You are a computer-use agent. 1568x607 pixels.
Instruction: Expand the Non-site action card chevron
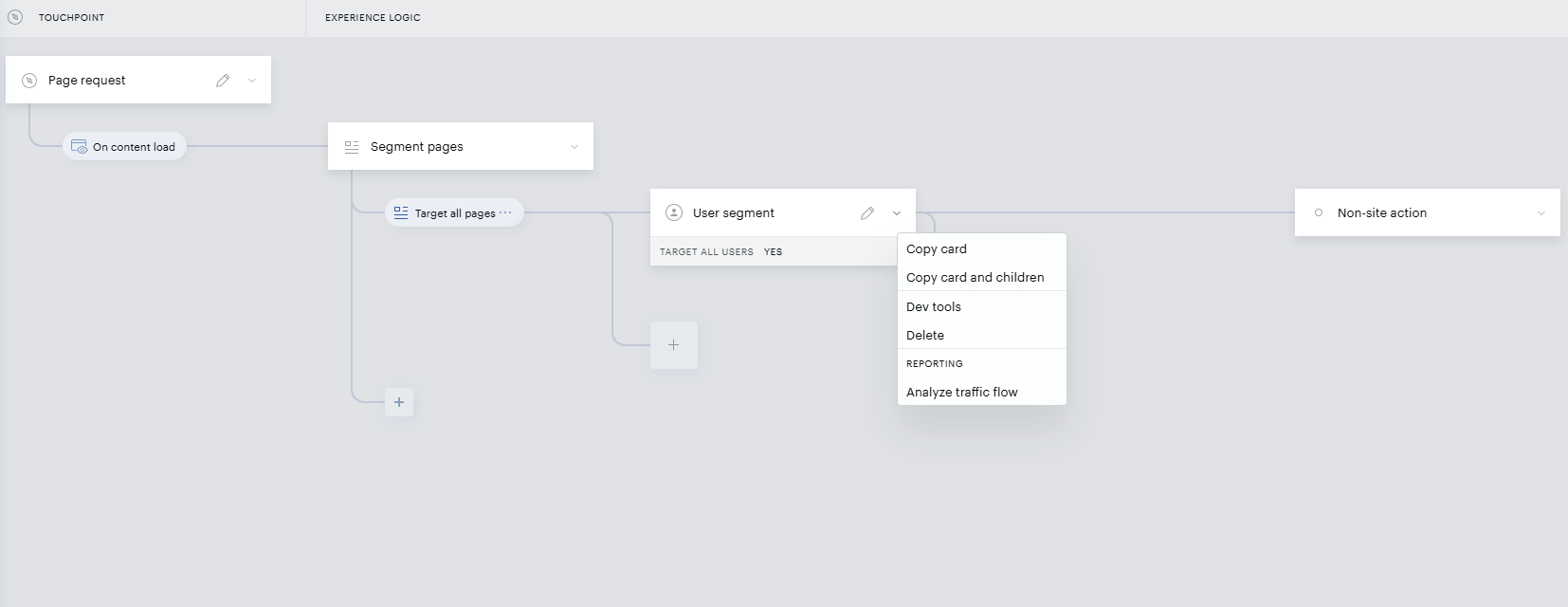point(1541,213)
